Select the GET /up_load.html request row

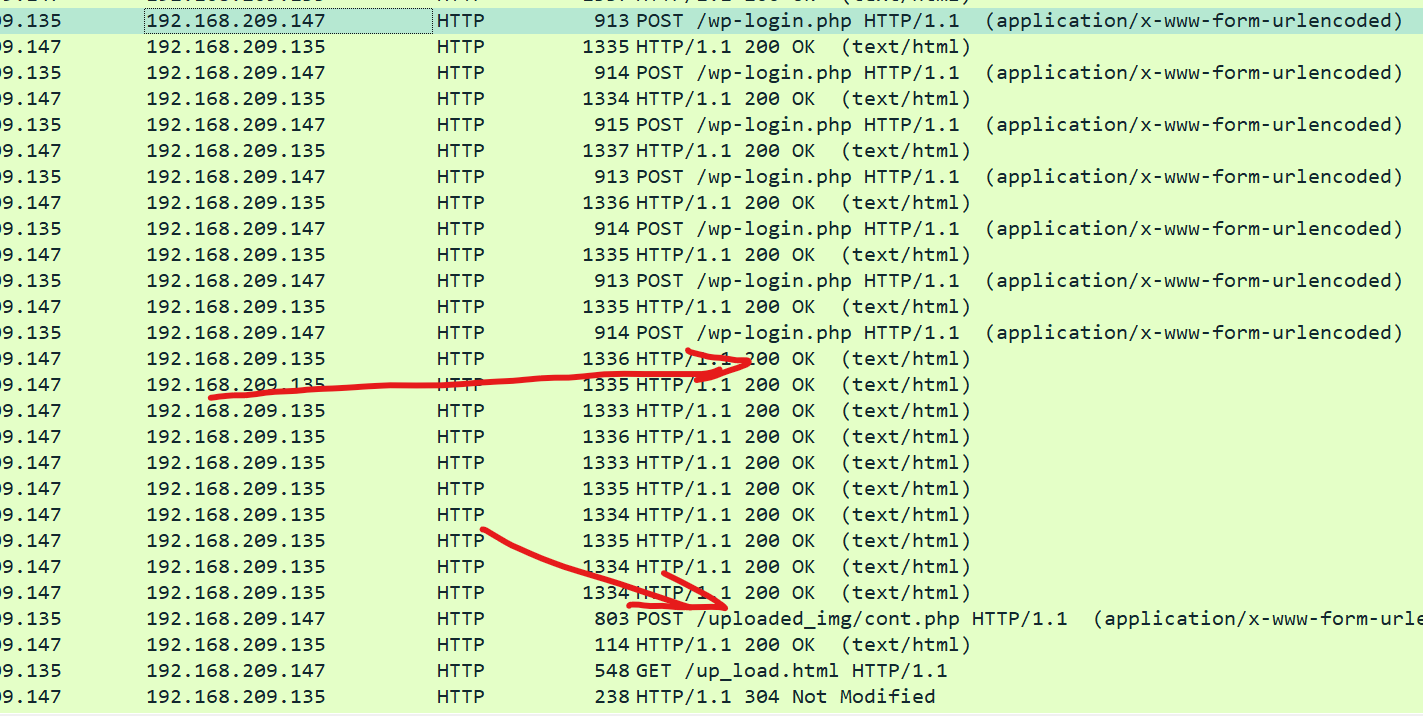pyautogui.click(x=711, y=671)
